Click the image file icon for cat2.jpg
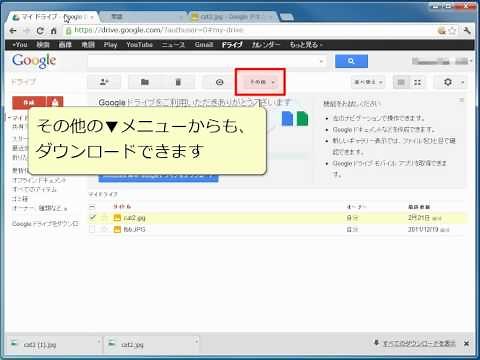The image size is (480, 360). (117, 218)
